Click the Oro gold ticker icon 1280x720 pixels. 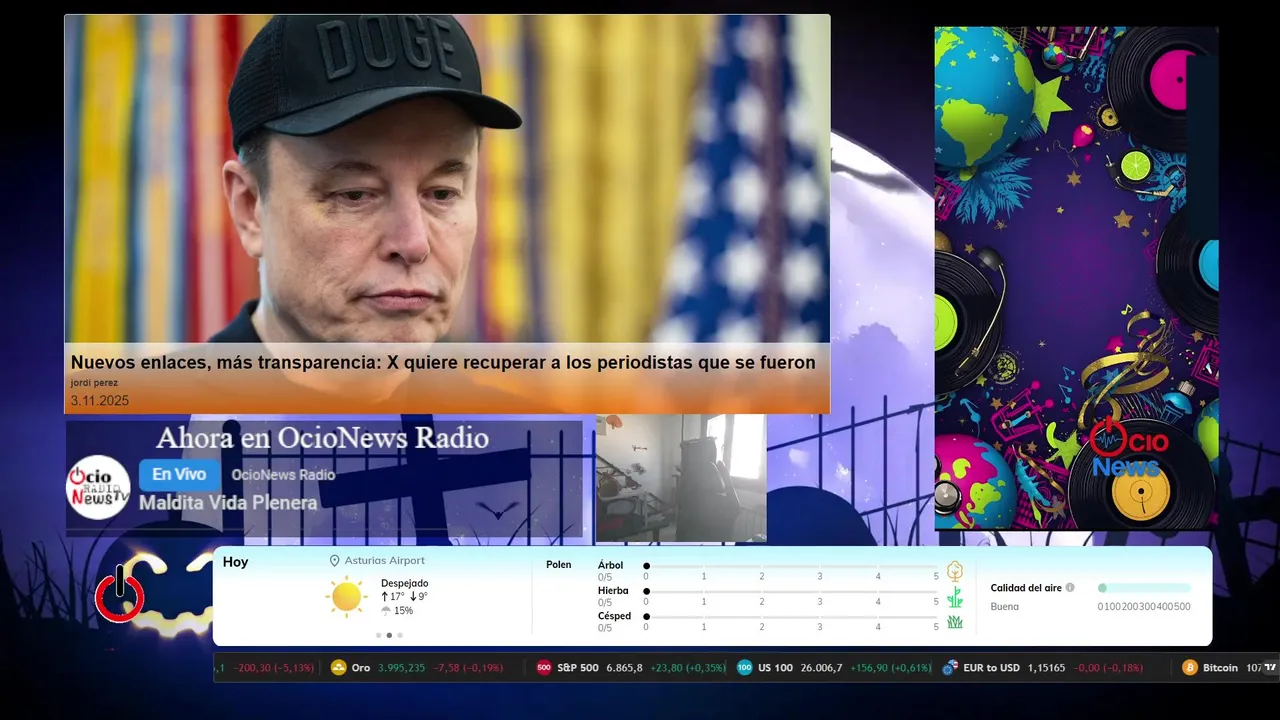339,668
